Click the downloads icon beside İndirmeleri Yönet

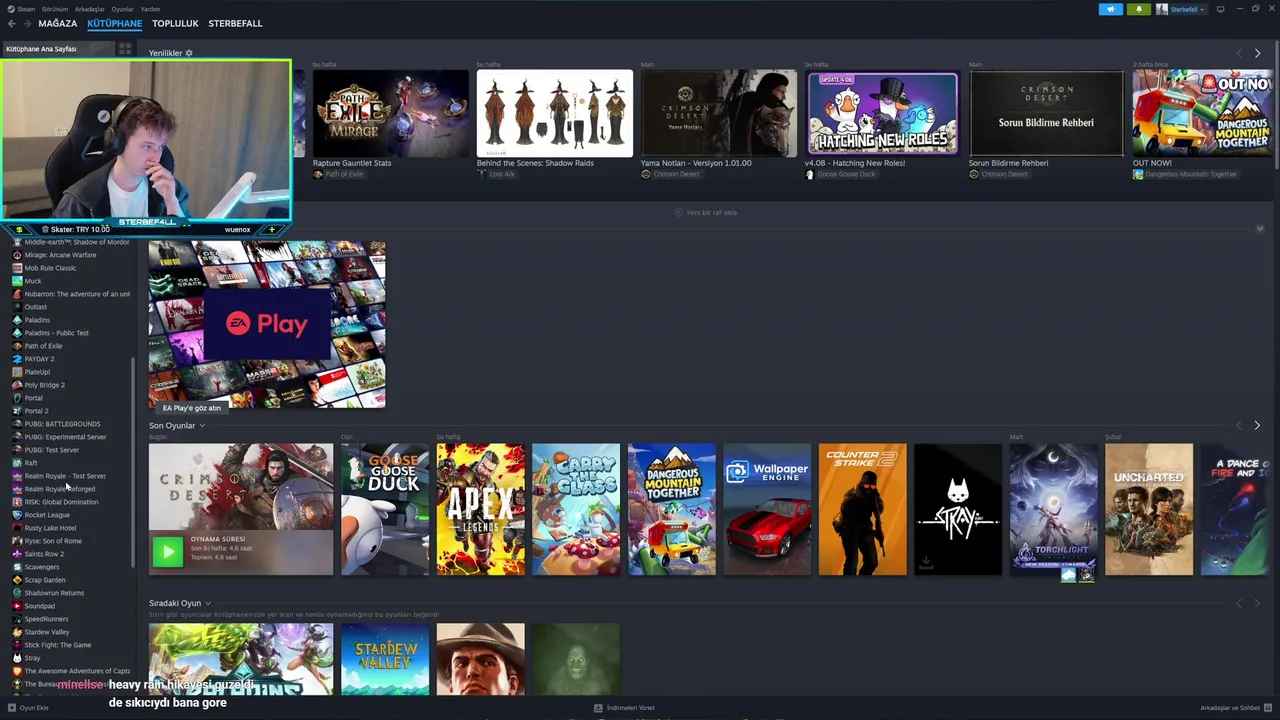coord(598,708)
